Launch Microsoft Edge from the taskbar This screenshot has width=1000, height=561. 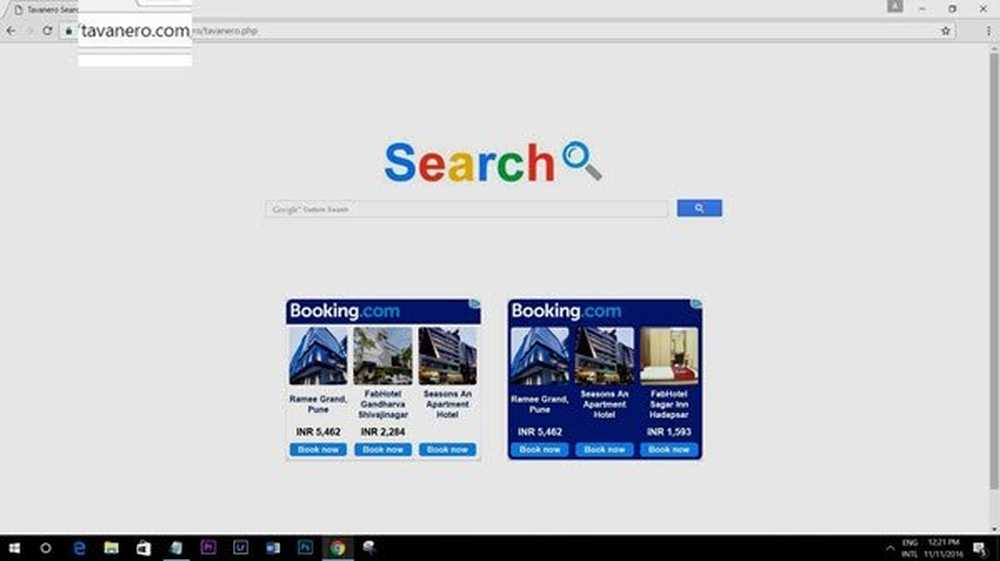79,548
